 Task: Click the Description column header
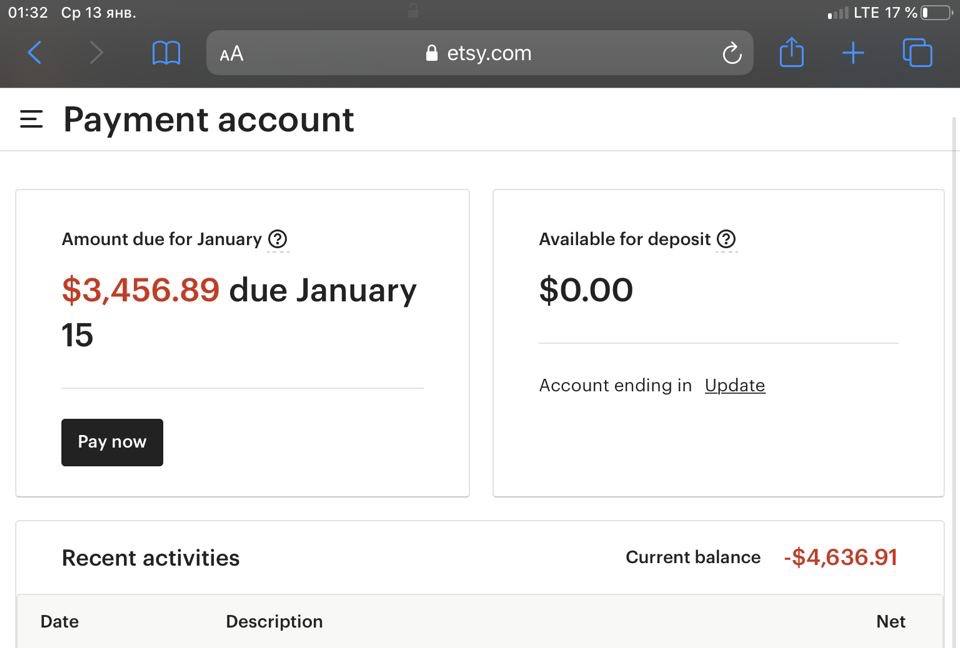coord(274,622)
